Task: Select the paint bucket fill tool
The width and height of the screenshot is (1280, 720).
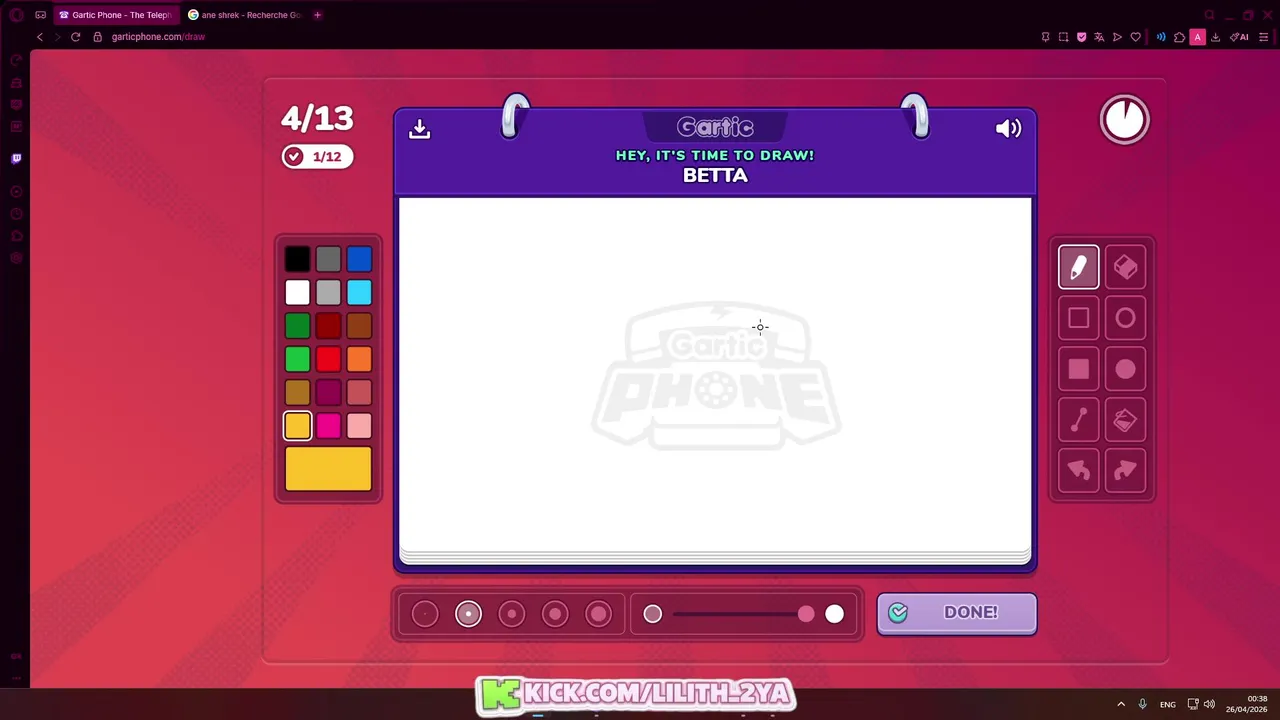Action: point(1125,420)
